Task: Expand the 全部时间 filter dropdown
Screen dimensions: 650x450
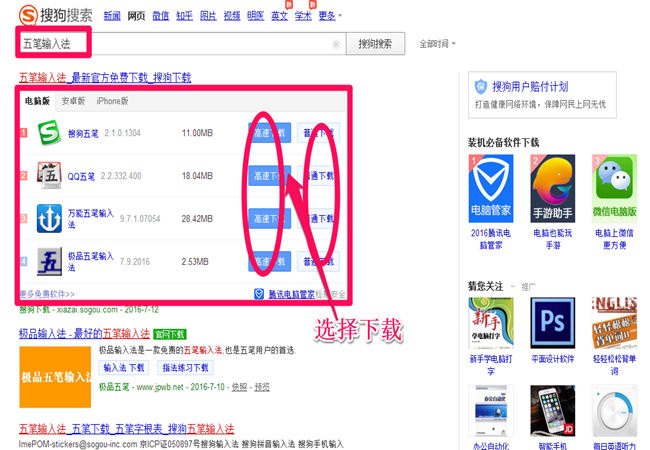Action: 437,44
